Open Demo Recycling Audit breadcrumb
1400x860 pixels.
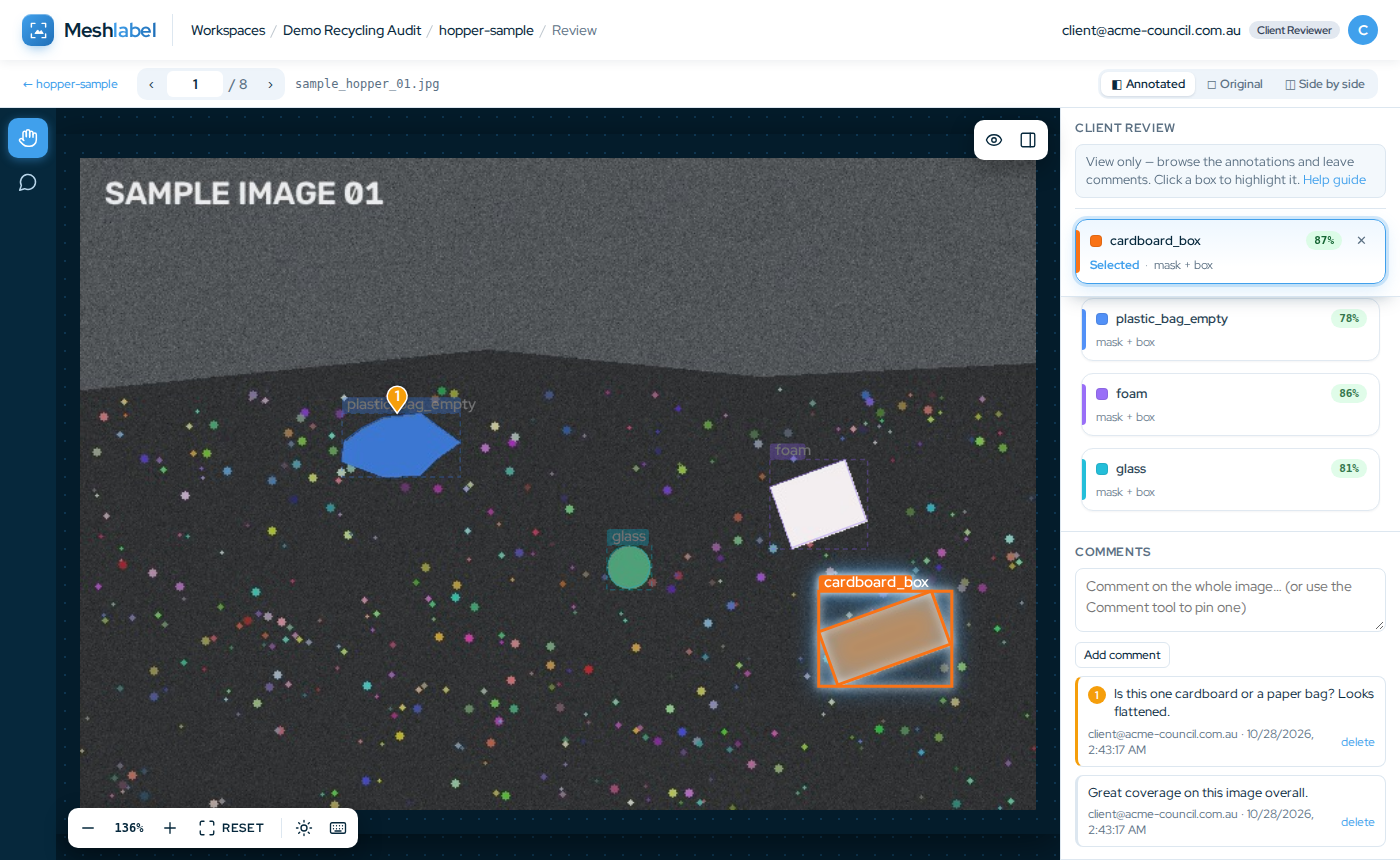[351, 30]
